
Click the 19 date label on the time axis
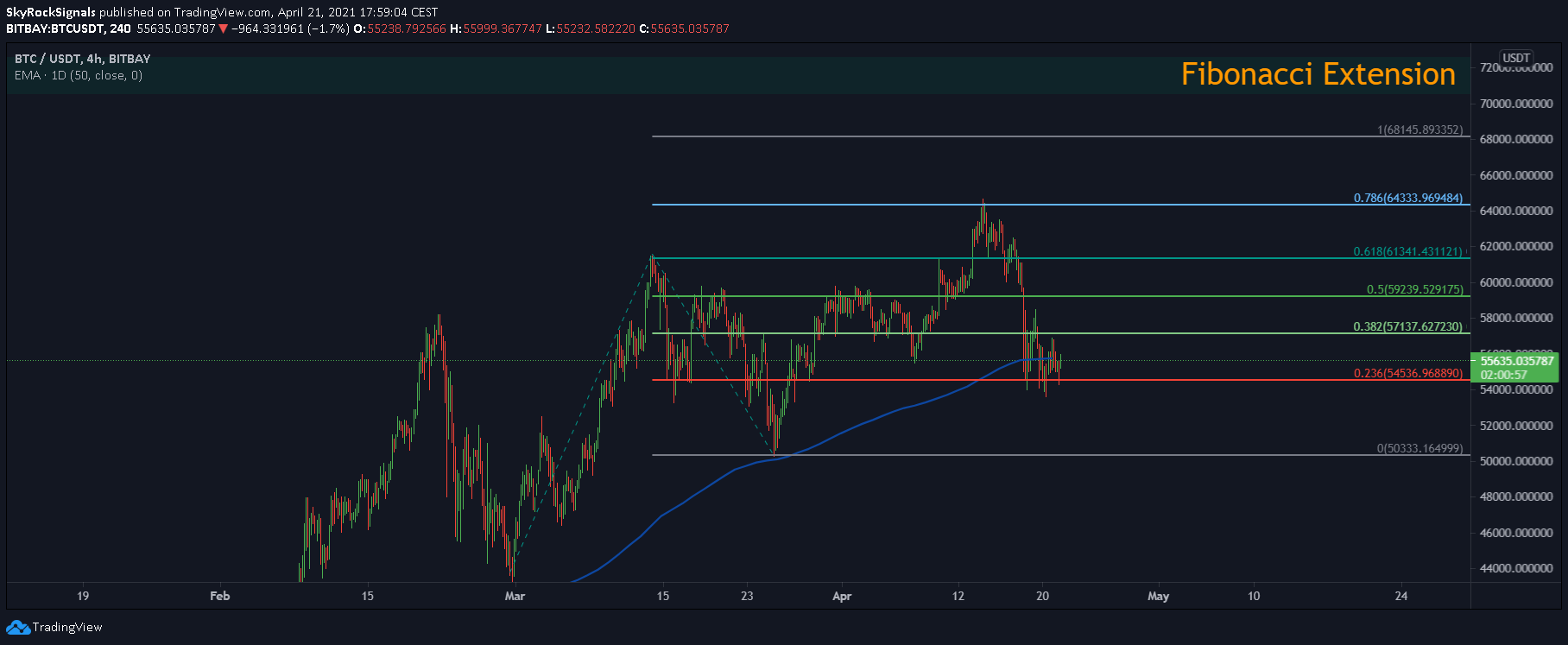pyautogui.click(x=83, y=596)
